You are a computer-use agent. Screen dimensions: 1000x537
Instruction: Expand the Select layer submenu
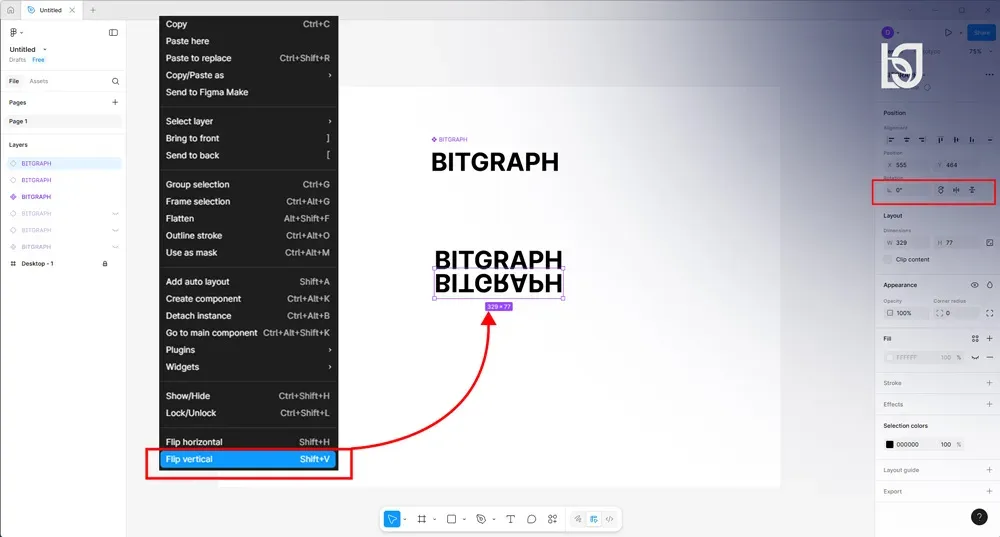pos(248,121)
